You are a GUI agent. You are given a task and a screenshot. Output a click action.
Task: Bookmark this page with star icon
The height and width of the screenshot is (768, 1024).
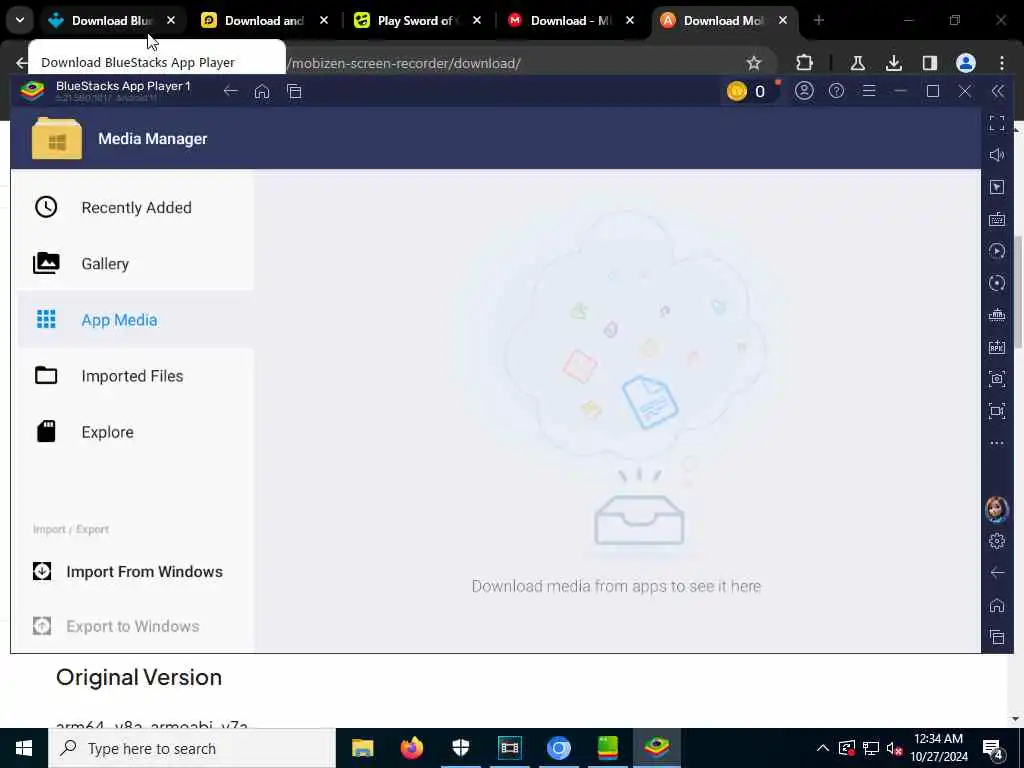[x=754, y=63]
